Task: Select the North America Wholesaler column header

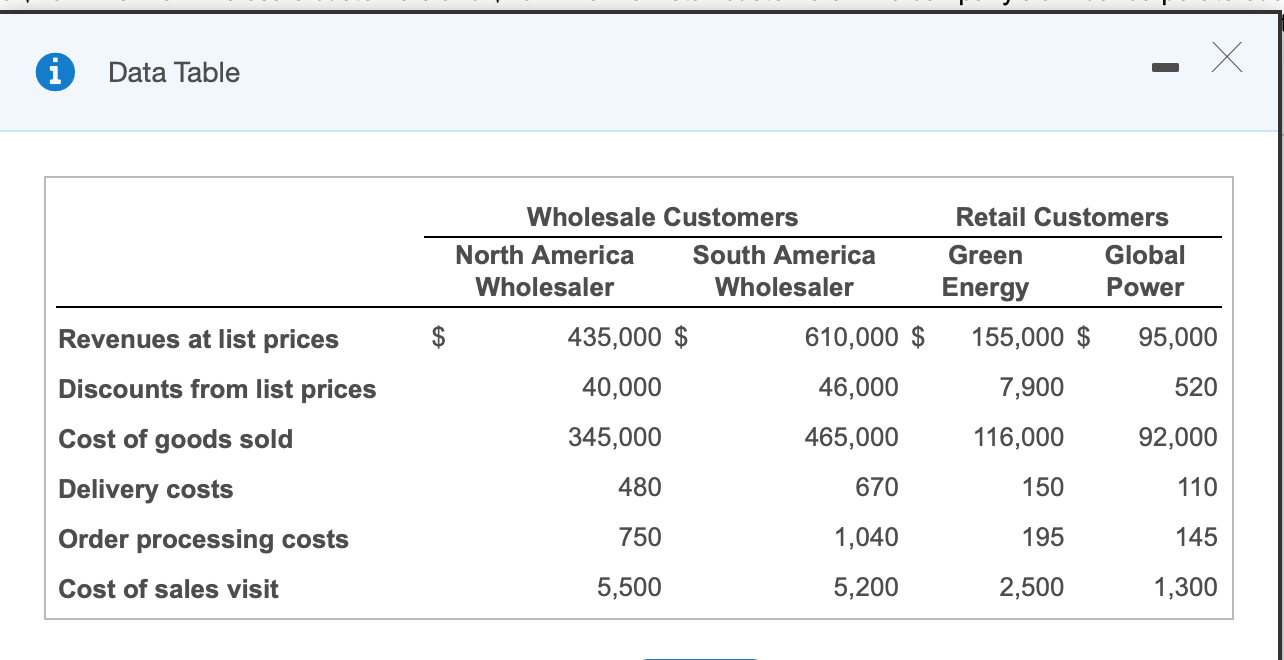Action: click(544, 270)
